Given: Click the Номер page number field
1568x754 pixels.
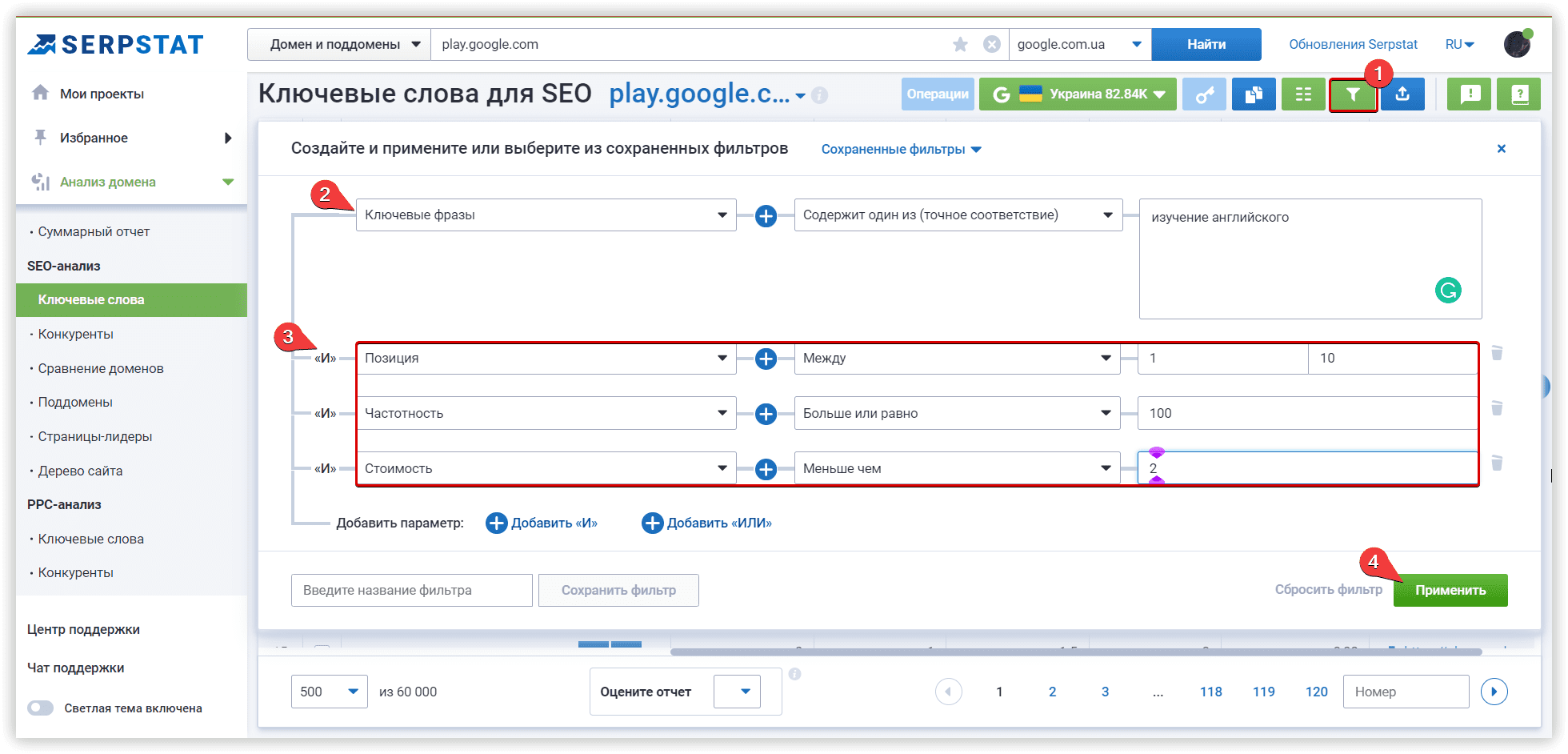Looking at the screenshot, I should click(x=1406, y=692).
